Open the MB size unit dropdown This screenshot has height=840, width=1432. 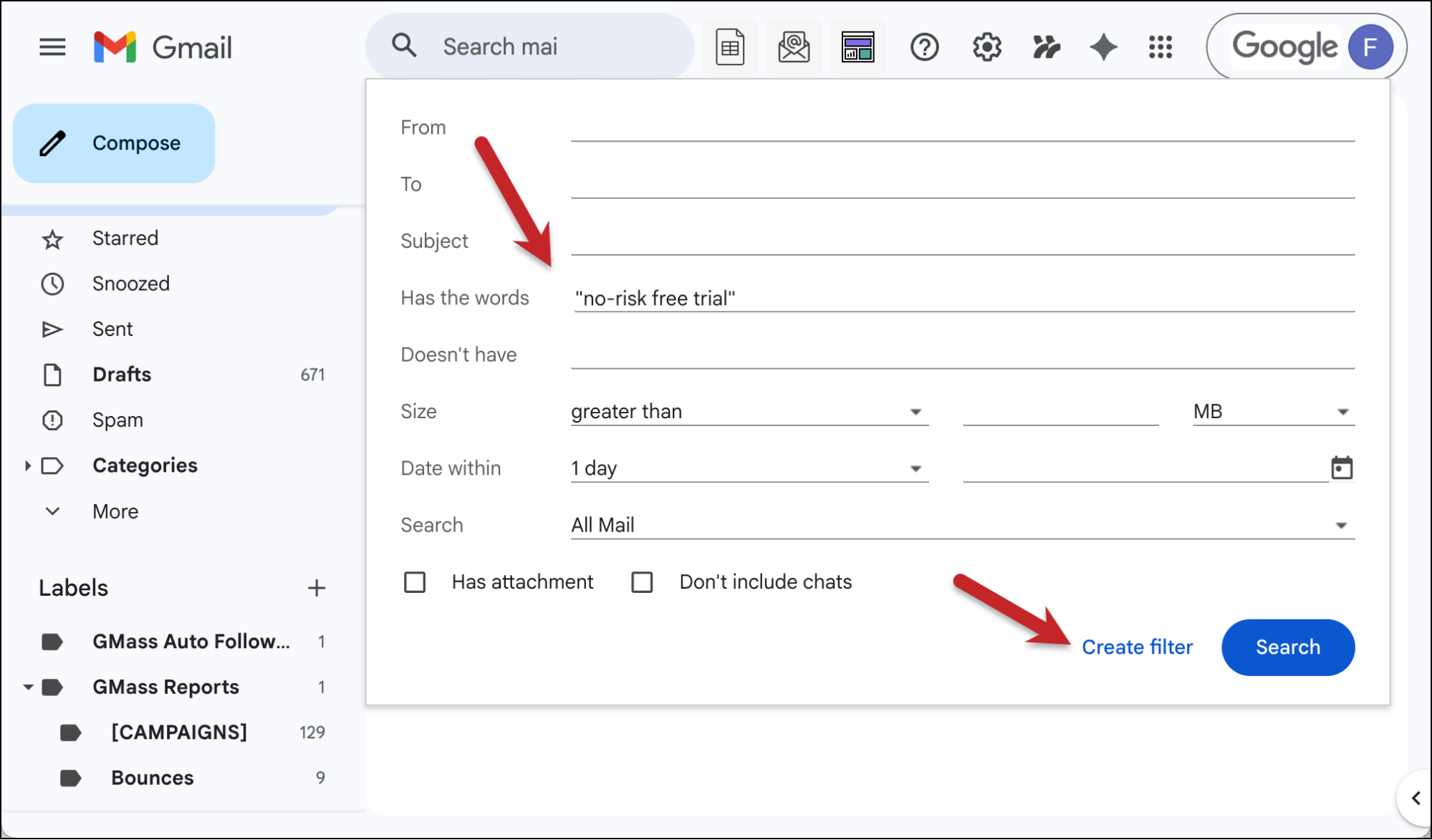tap(1273, 412)
